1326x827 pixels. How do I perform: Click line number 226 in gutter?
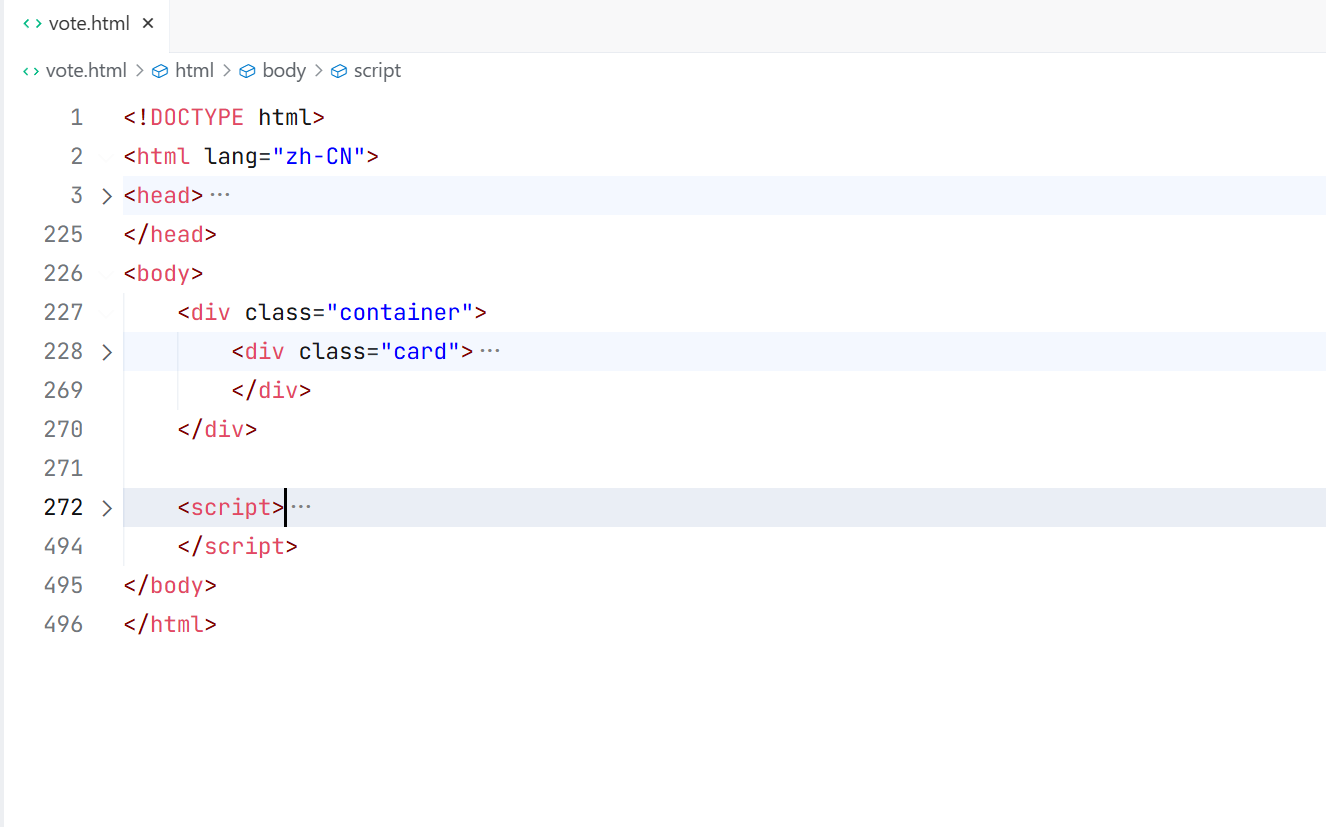[64, 273]
